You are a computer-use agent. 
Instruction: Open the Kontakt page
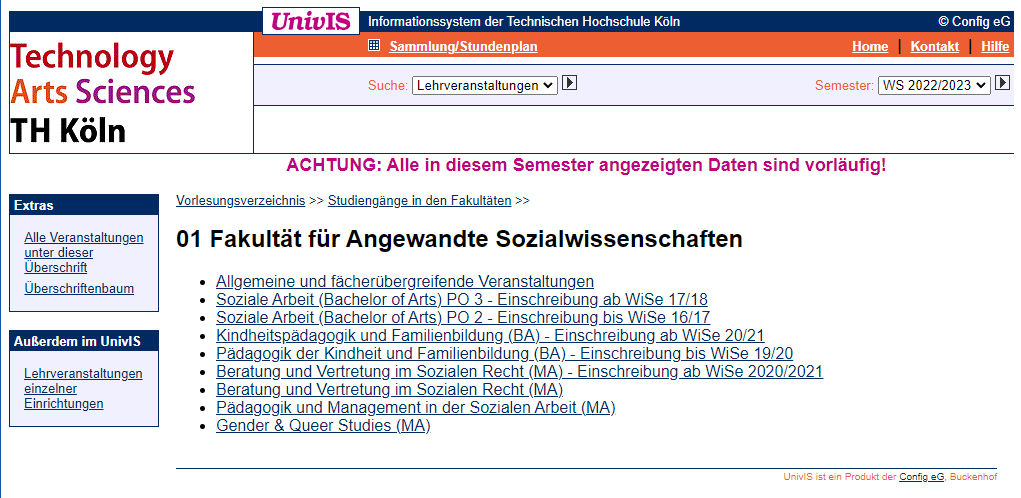[x=934, y=46]
